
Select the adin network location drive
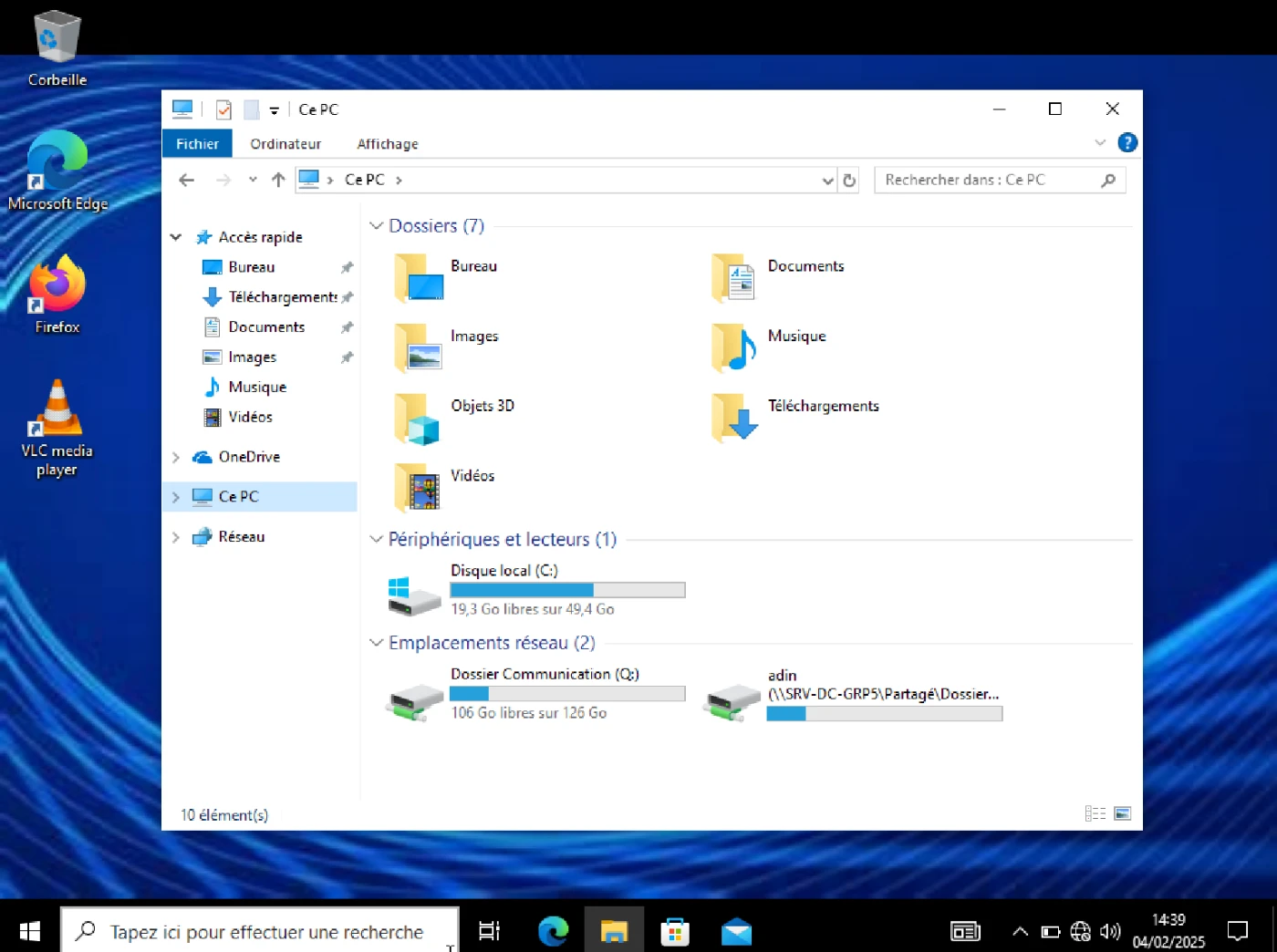tap(854, 694)
